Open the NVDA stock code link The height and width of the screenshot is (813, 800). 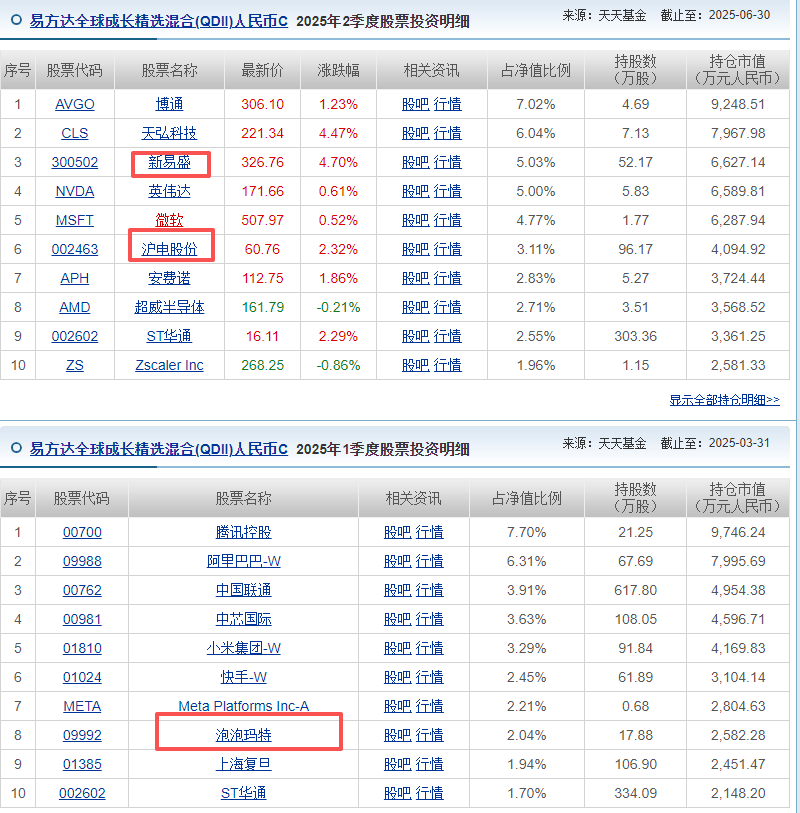click(x=75, y=191)
